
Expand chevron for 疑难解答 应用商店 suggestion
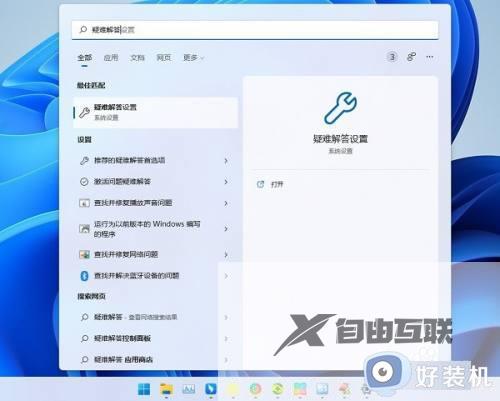(x=226, y=360)
